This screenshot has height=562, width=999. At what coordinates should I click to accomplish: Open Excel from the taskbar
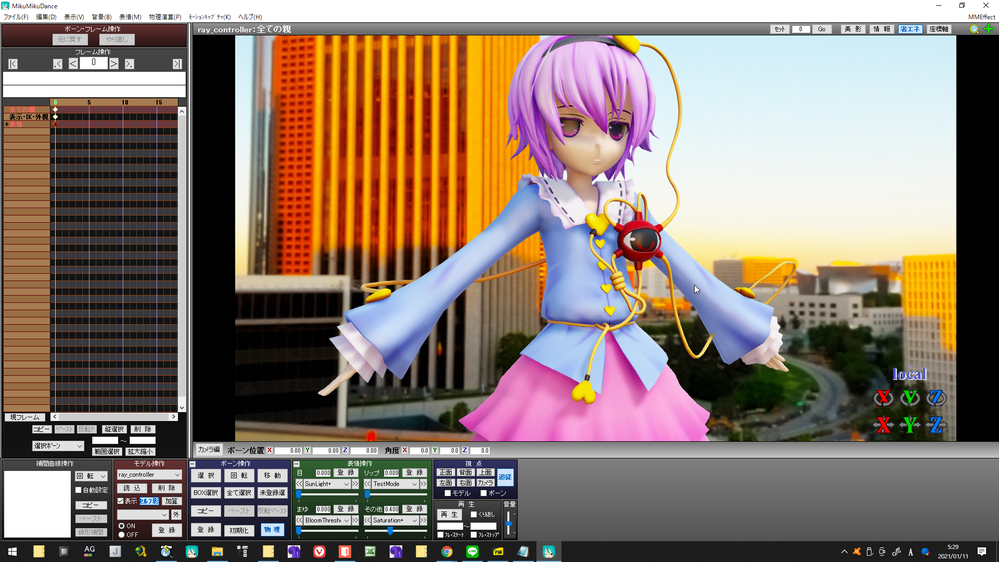(370, 551)
